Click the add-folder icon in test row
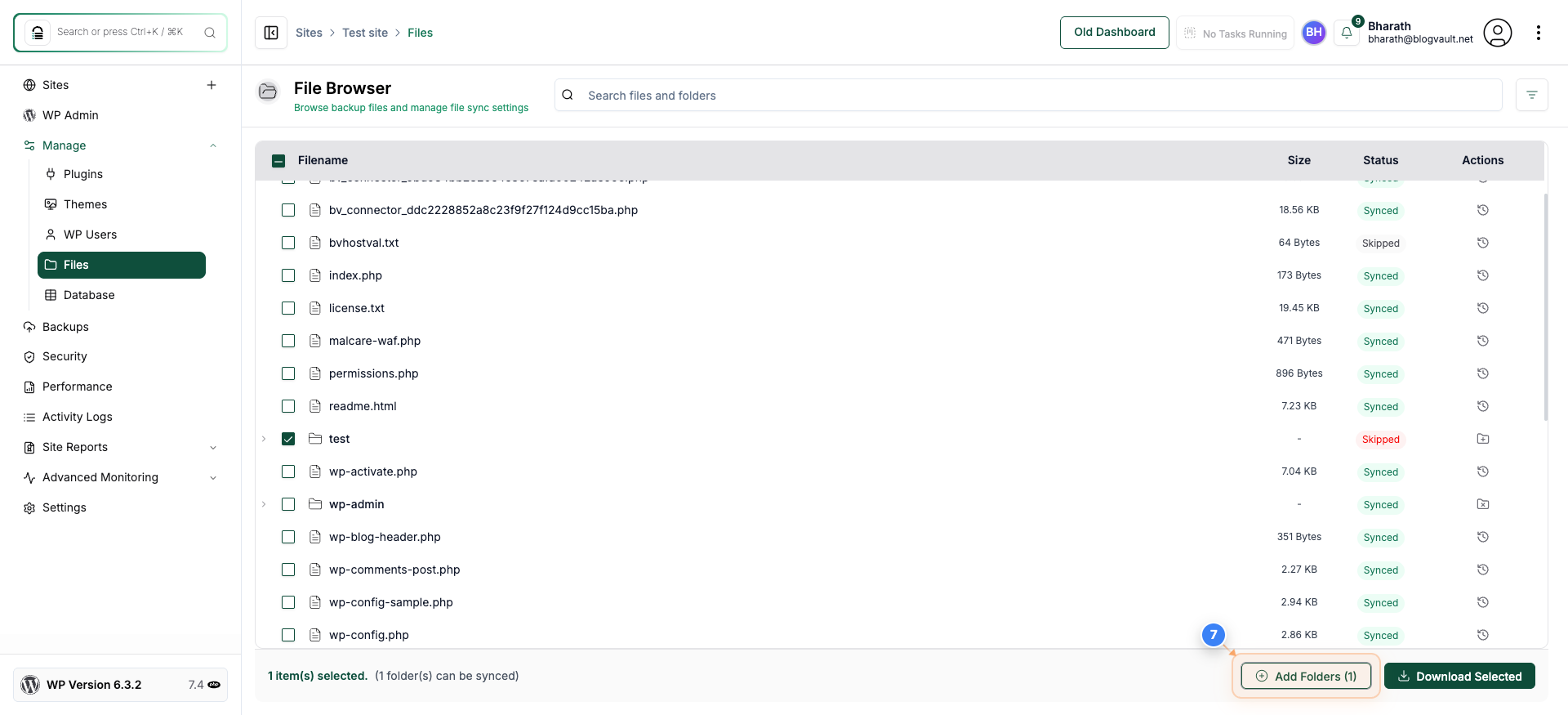Image resolution: width=1568 pixels, height=715 pixels. point(1483,439)
